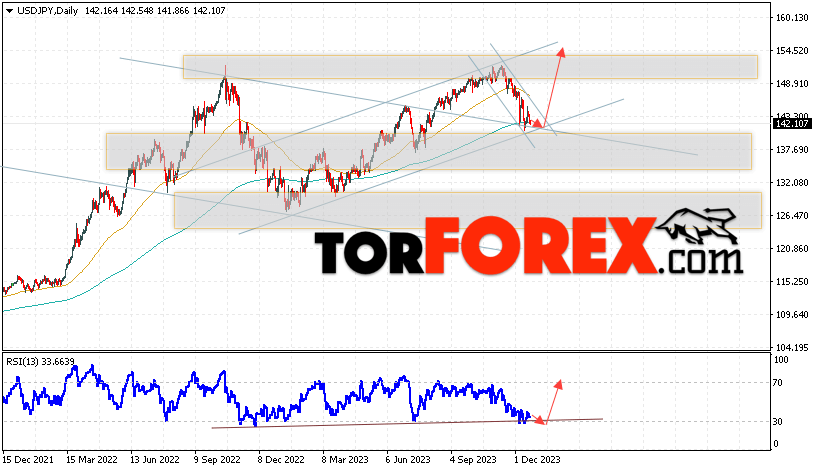Select the middle gray support zone rectangle
The height and width of the screenshot is (471, 816).
tap(429, 151)
